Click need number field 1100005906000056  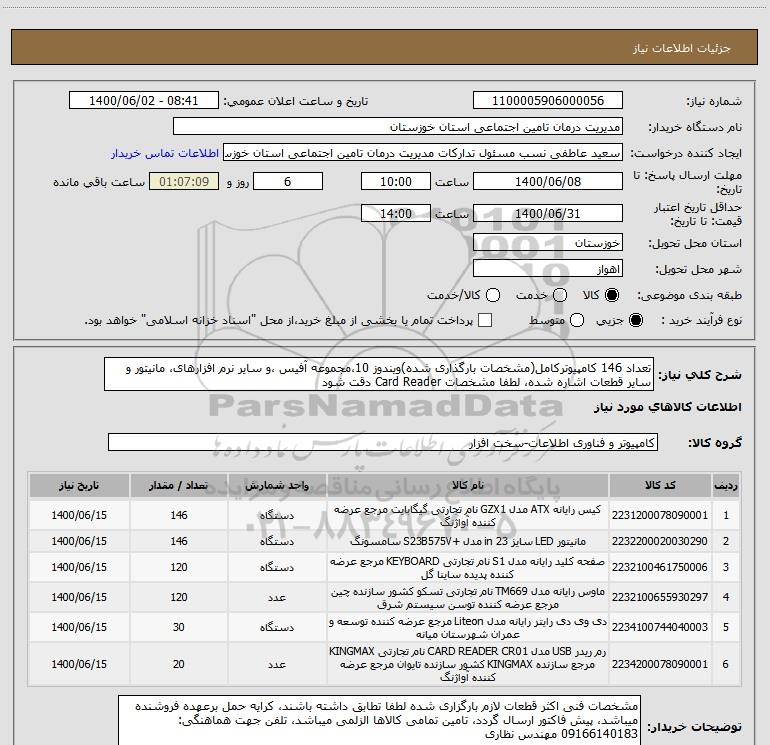(x=548, y=101)
